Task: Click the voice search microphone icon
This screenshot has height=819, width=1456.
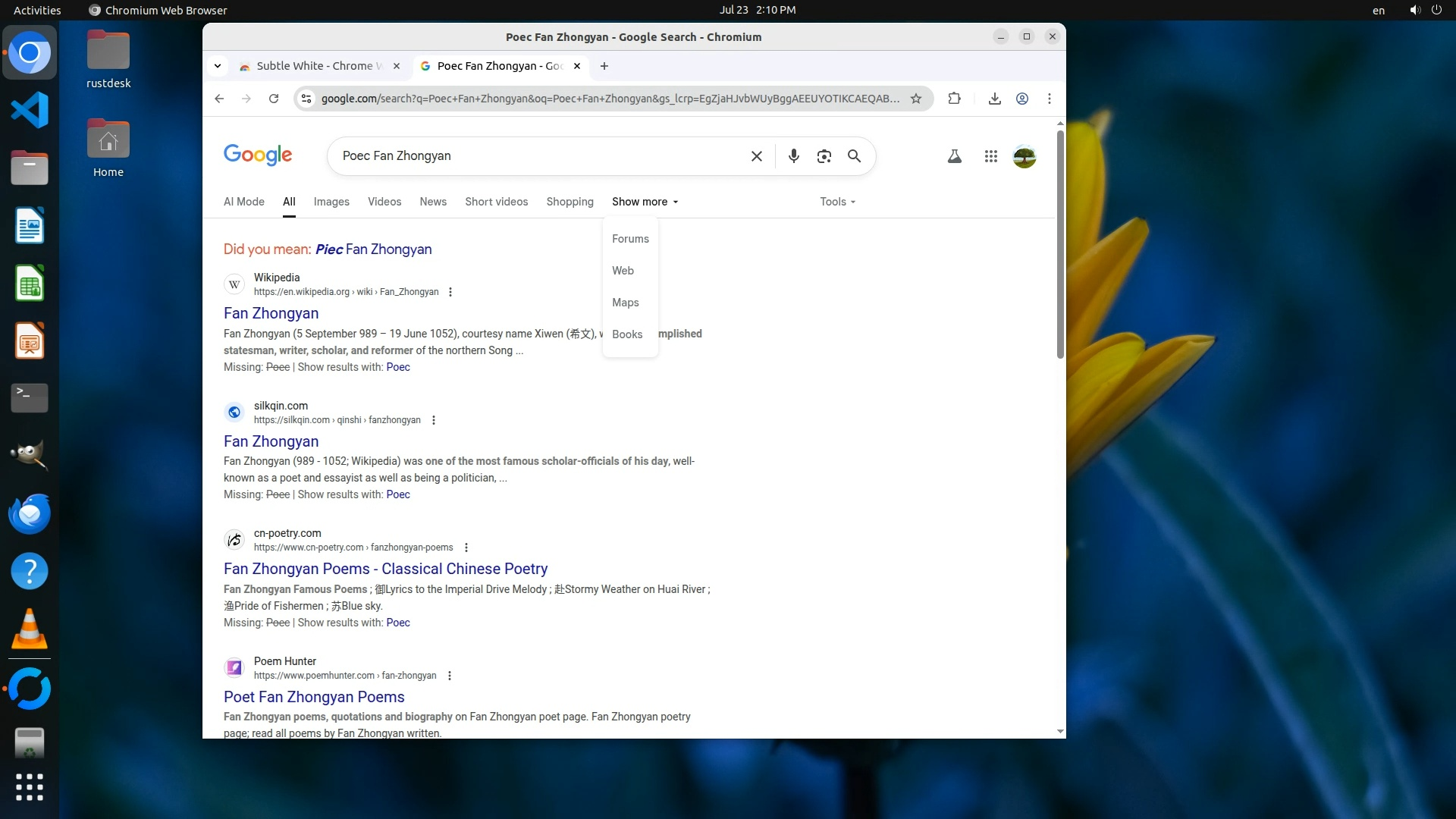Action: click(x=793, y=156)
